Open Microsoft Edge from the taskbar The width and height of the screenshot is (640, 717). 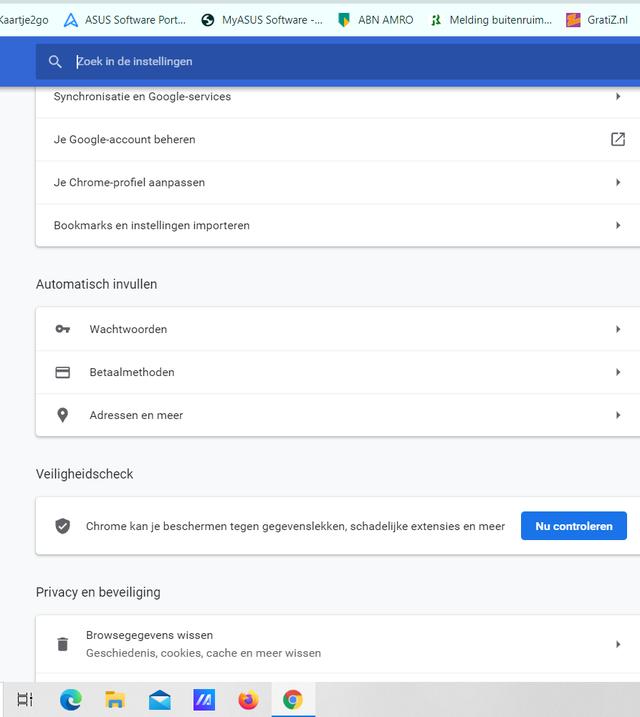[71, 700]
